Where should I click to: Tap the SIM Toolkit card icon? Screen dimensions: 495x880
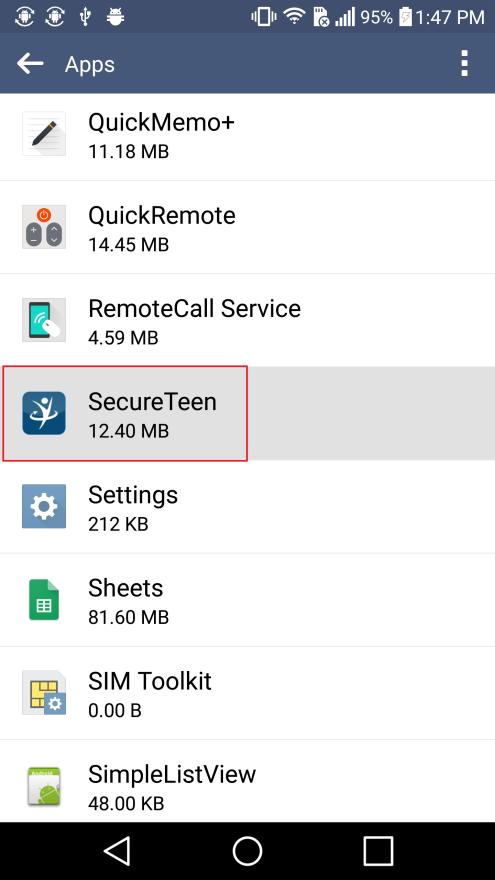coord(44,693)
